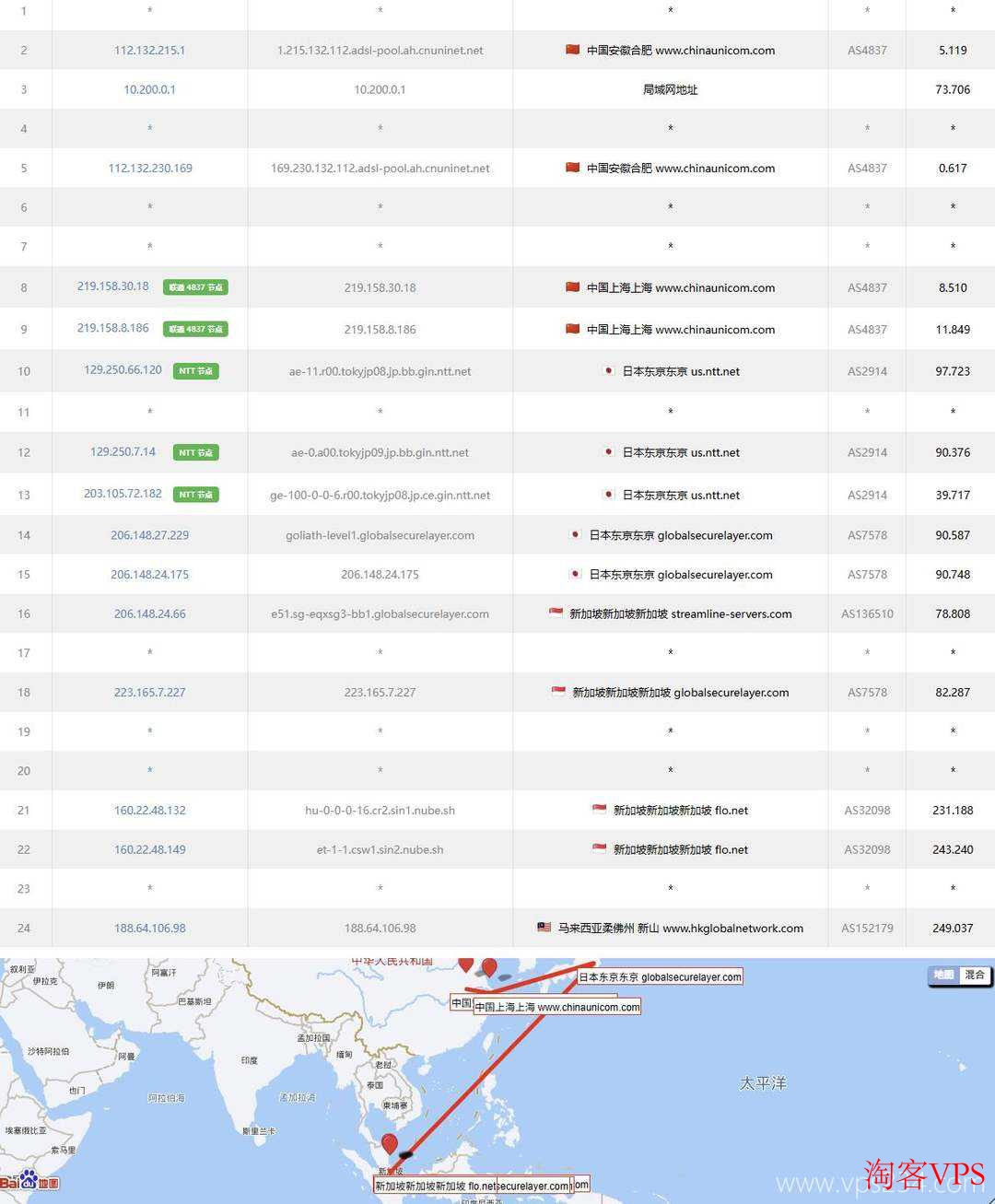Click the Japan flag in hop 15 row
Image resolution: width=995 pixels, height=1204 pixels.
click(x=575, y=574)
